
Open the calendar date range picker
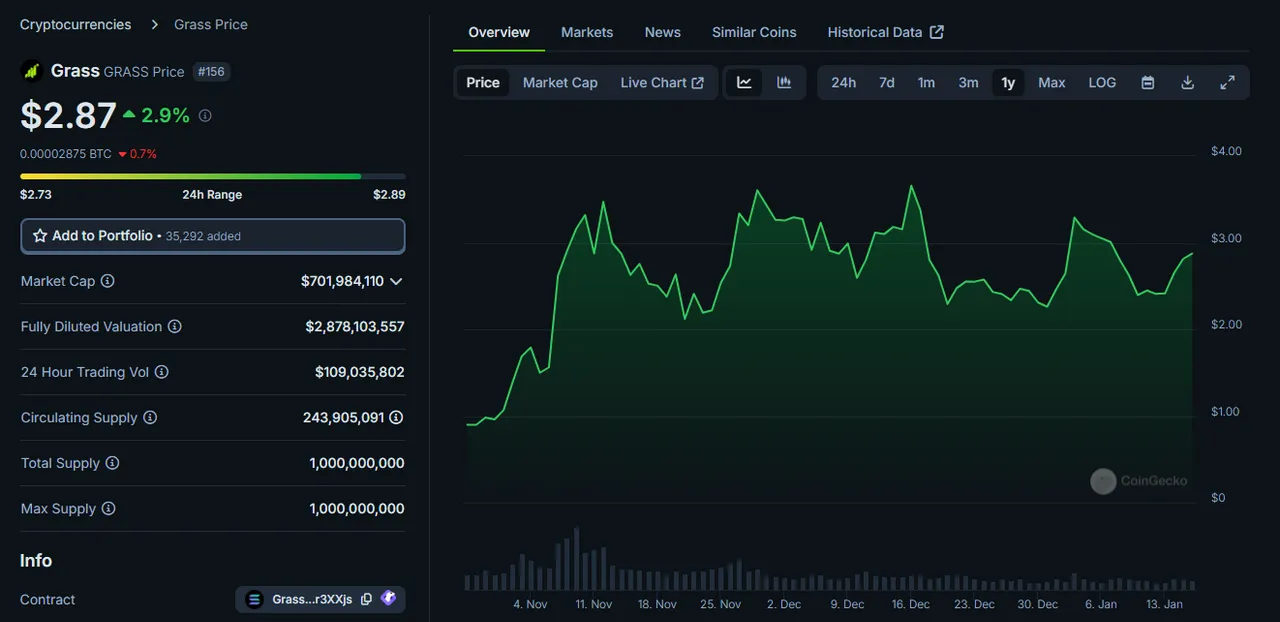[1148, 83]
